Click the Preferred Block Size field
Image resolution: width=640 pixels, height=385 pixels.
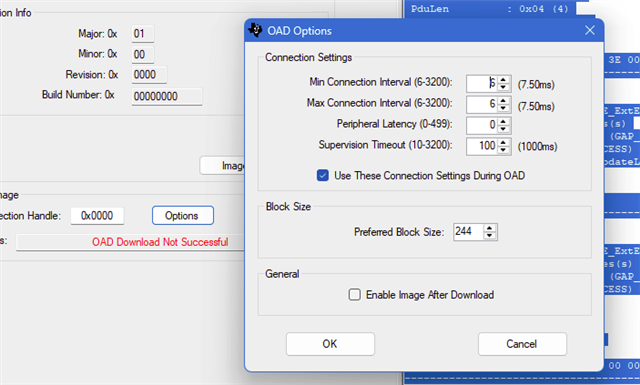pyautogui.click(x=469, y=232)
